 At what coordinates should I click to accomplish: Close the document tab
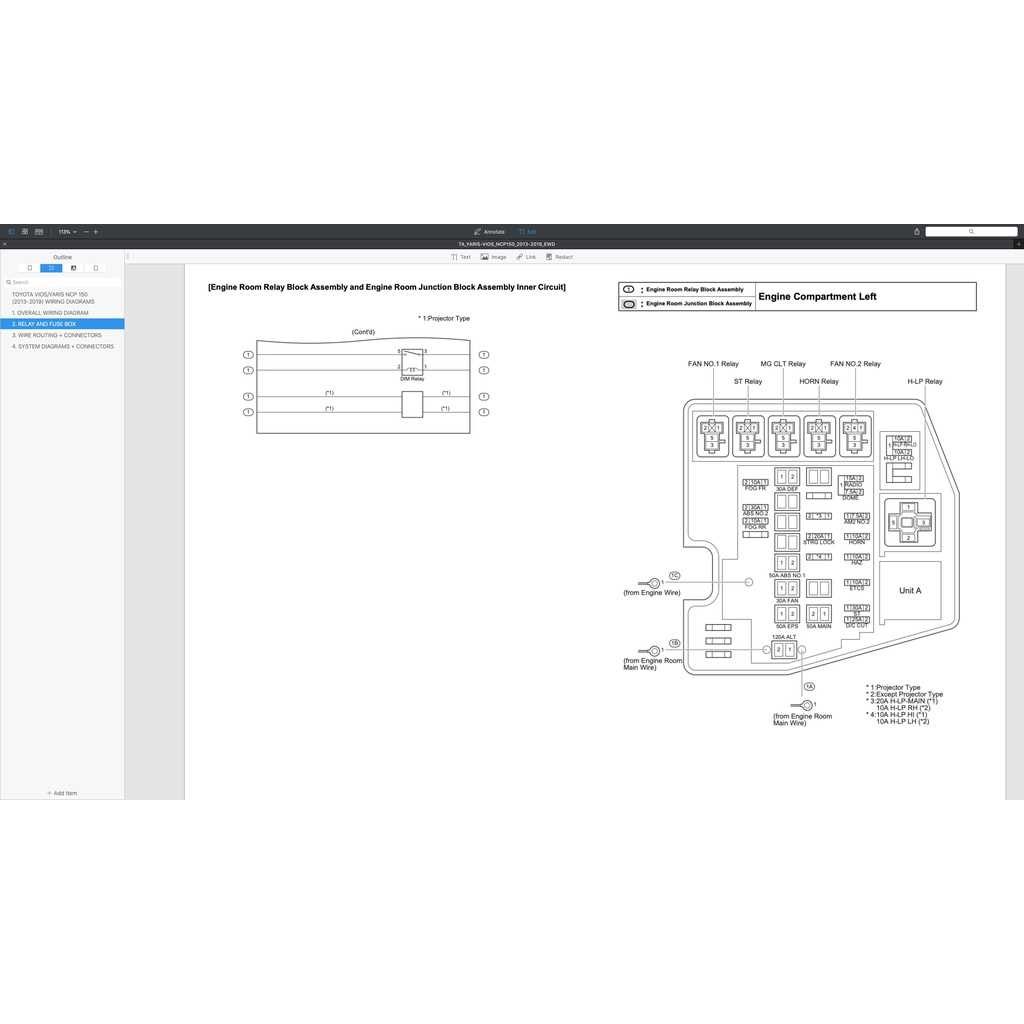tap(5, 244)
